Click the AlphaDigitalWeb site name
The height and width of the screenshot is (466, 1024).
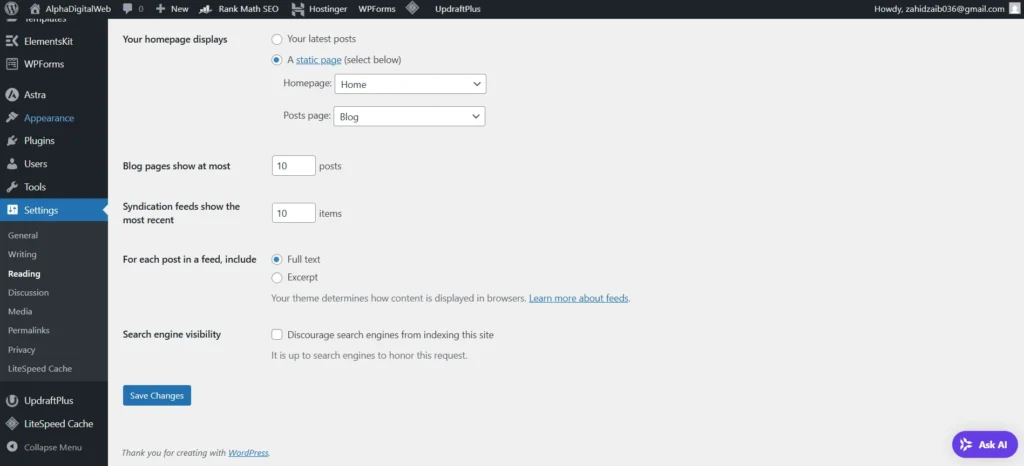(x=78, y=9)
